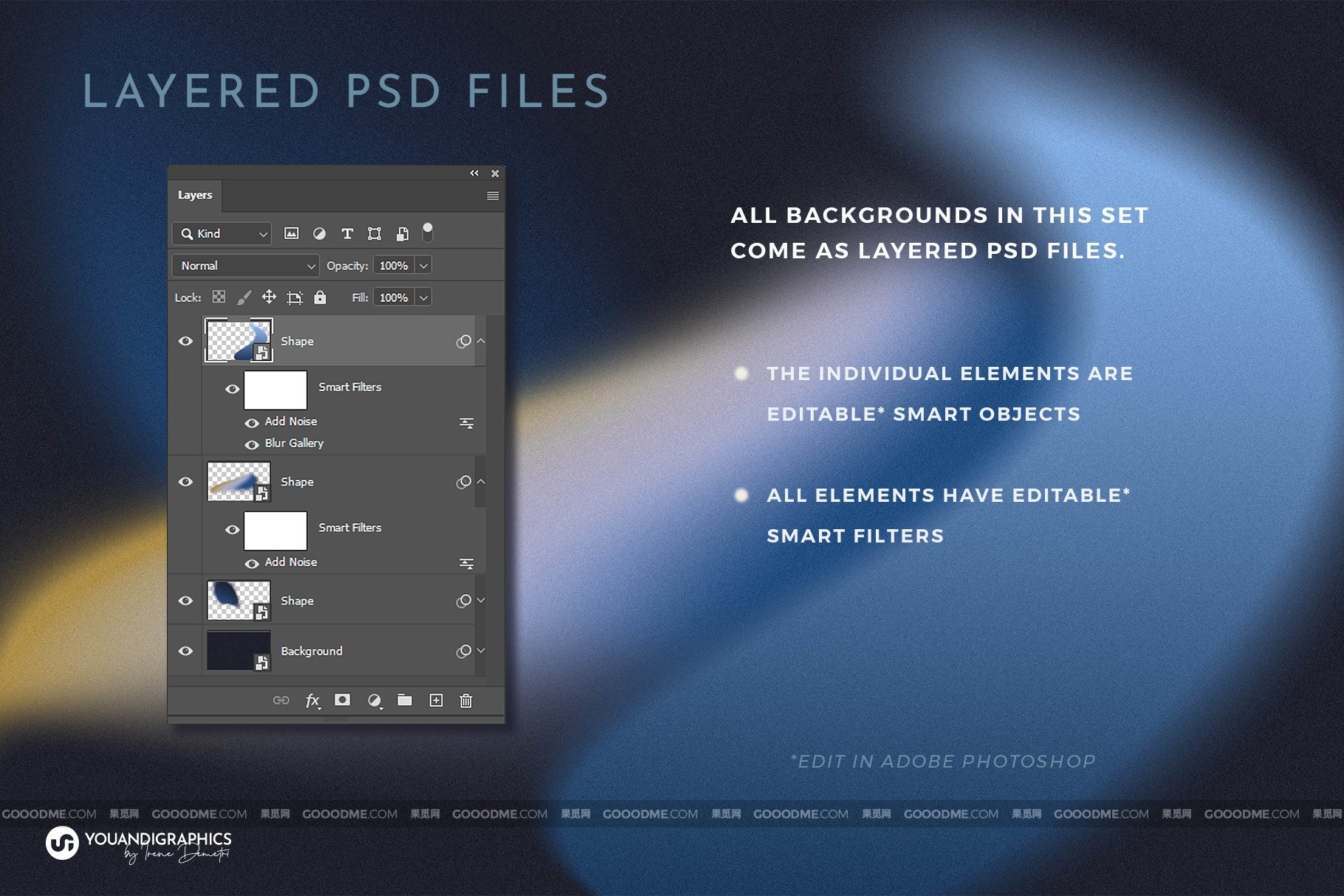The height and width of the screenshot is (896, 1344).
Task: Hide the Background layer
Action: pos(185,651)
